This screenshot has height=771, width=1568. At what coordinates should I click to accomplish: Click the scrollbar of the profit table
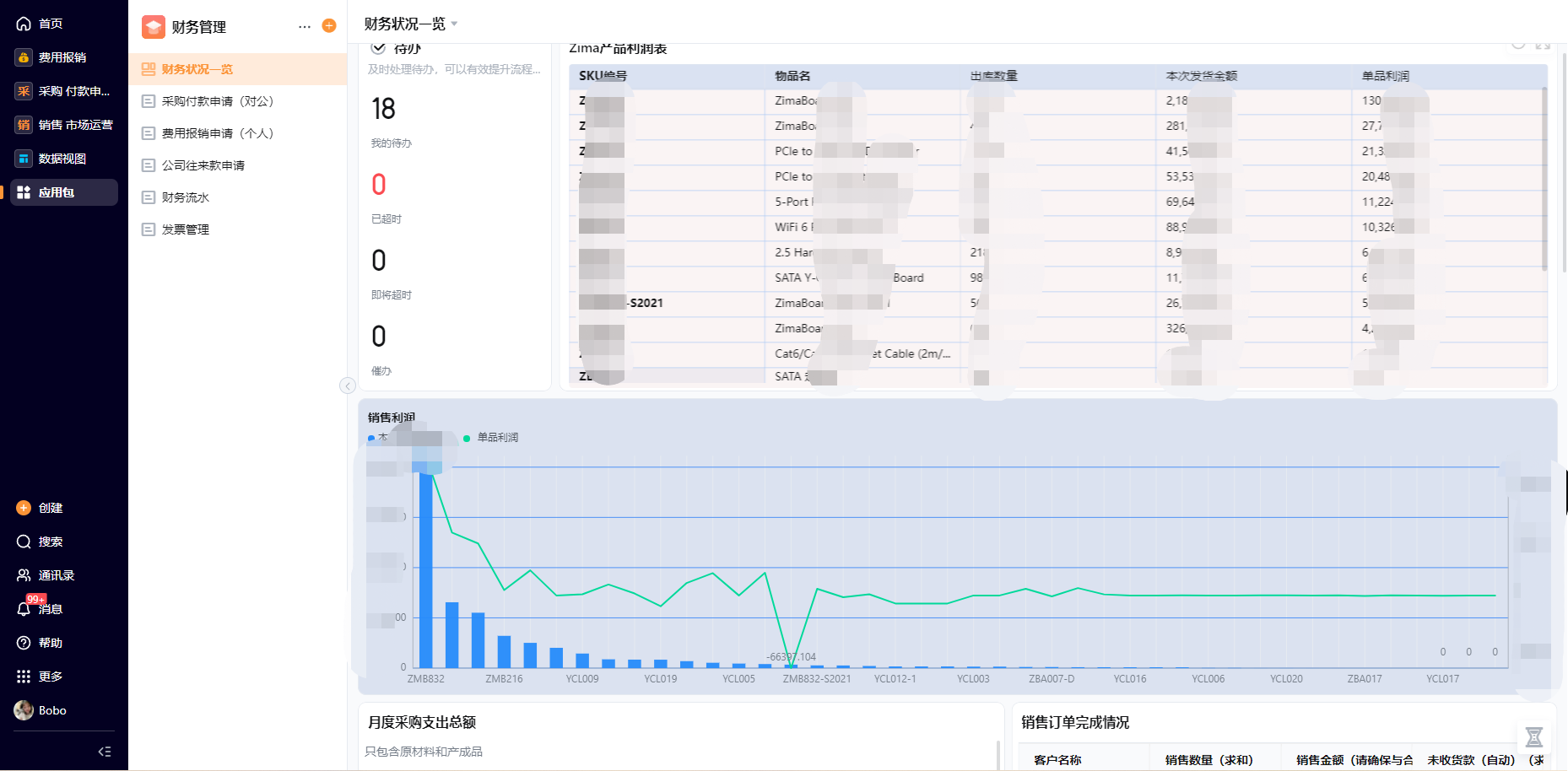1544,179
